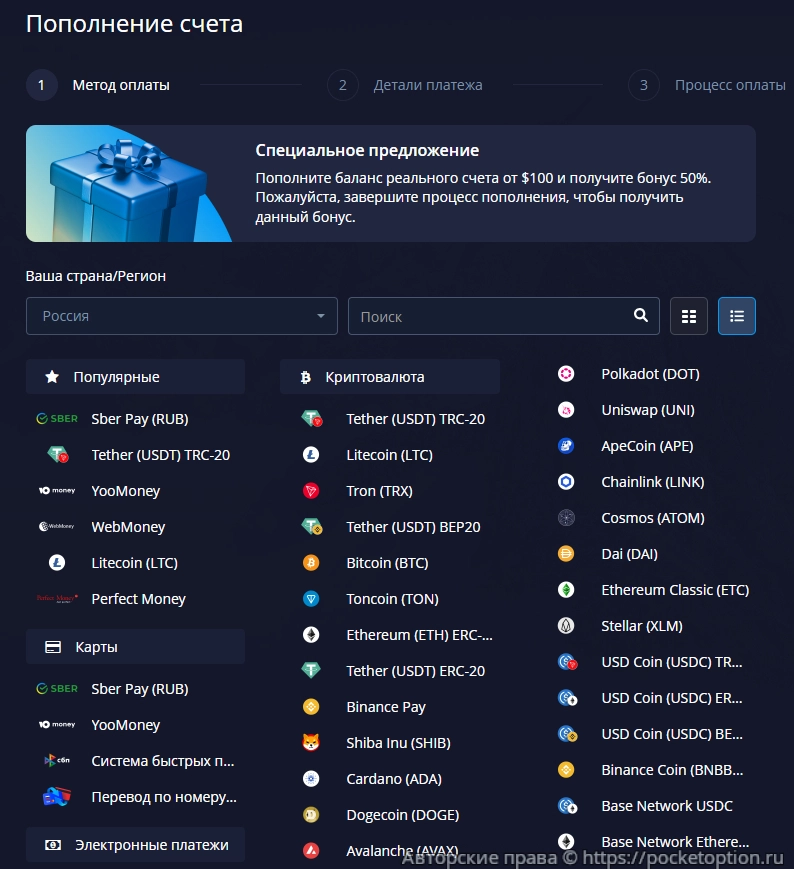
Task: Click the Dai (DAI) icon
Action: coord(566,554)
